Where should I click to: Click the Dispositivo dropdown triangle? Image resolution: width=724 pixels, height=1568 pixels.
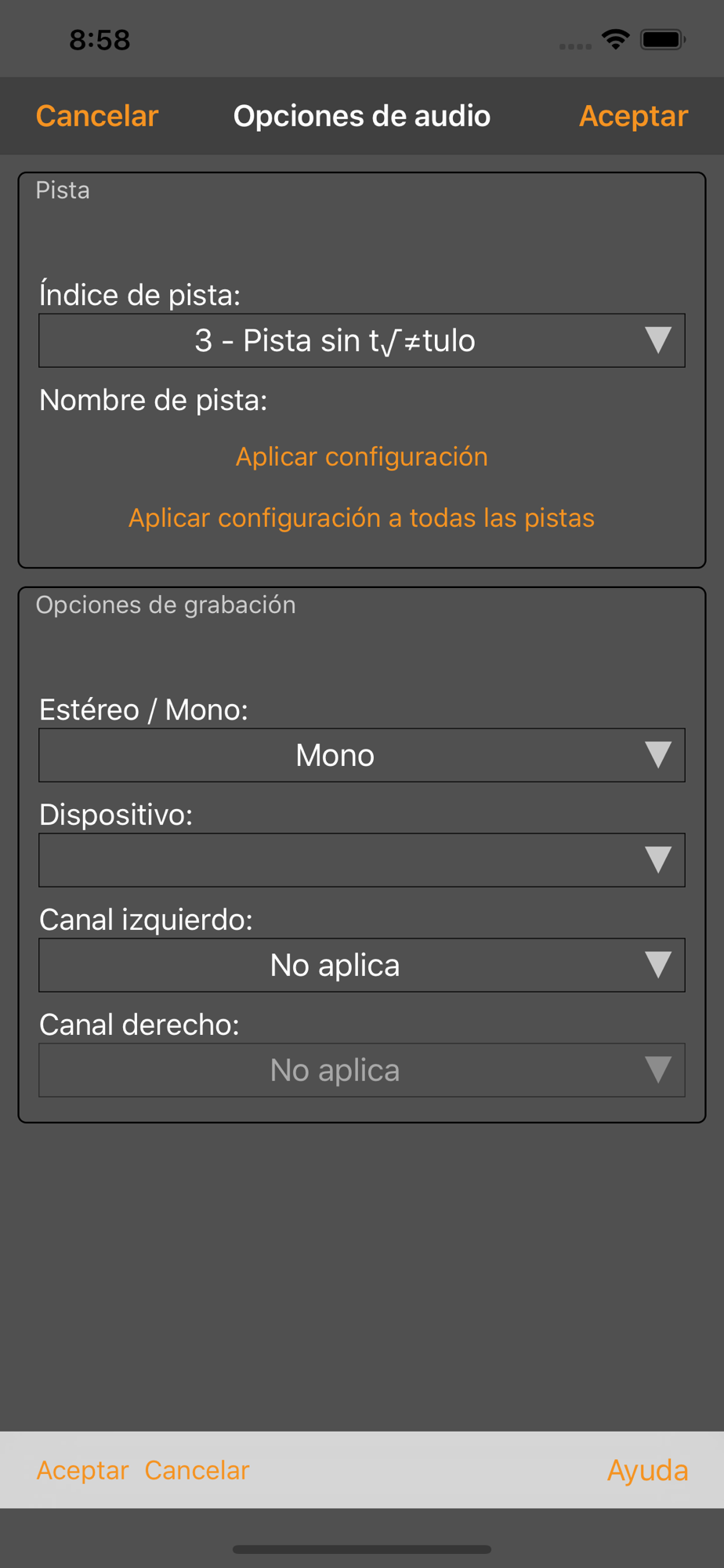click(x=657, y=860)
